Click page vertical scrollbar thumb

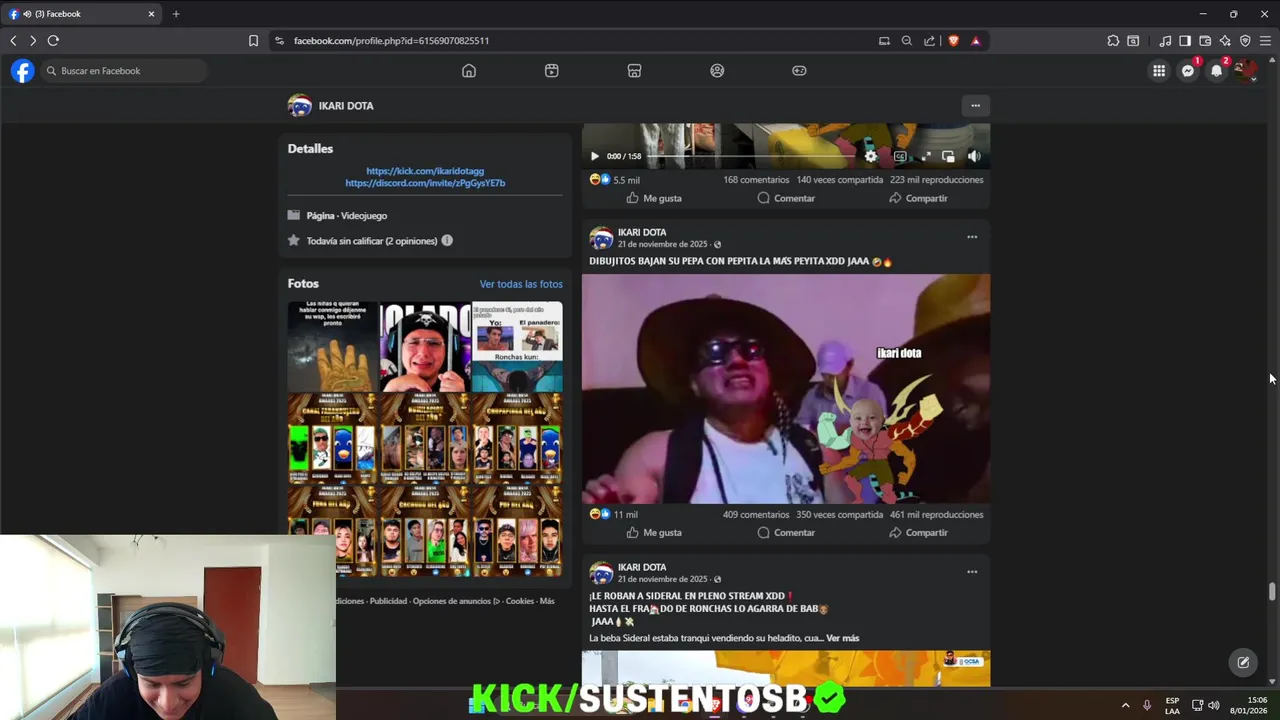tap(1272, 591)
